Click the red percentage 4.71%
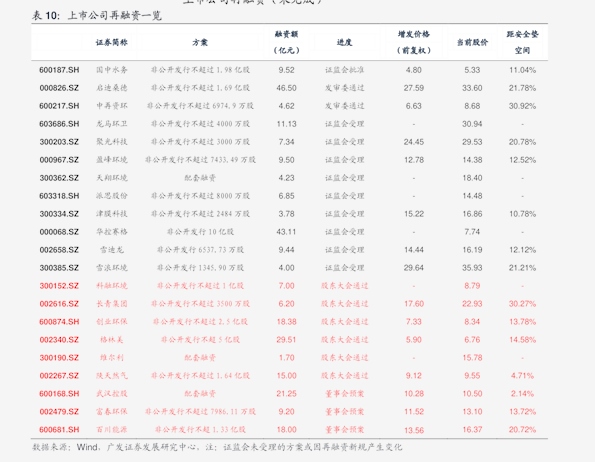The height and width of the screenshot is (462, 595). 523,376
